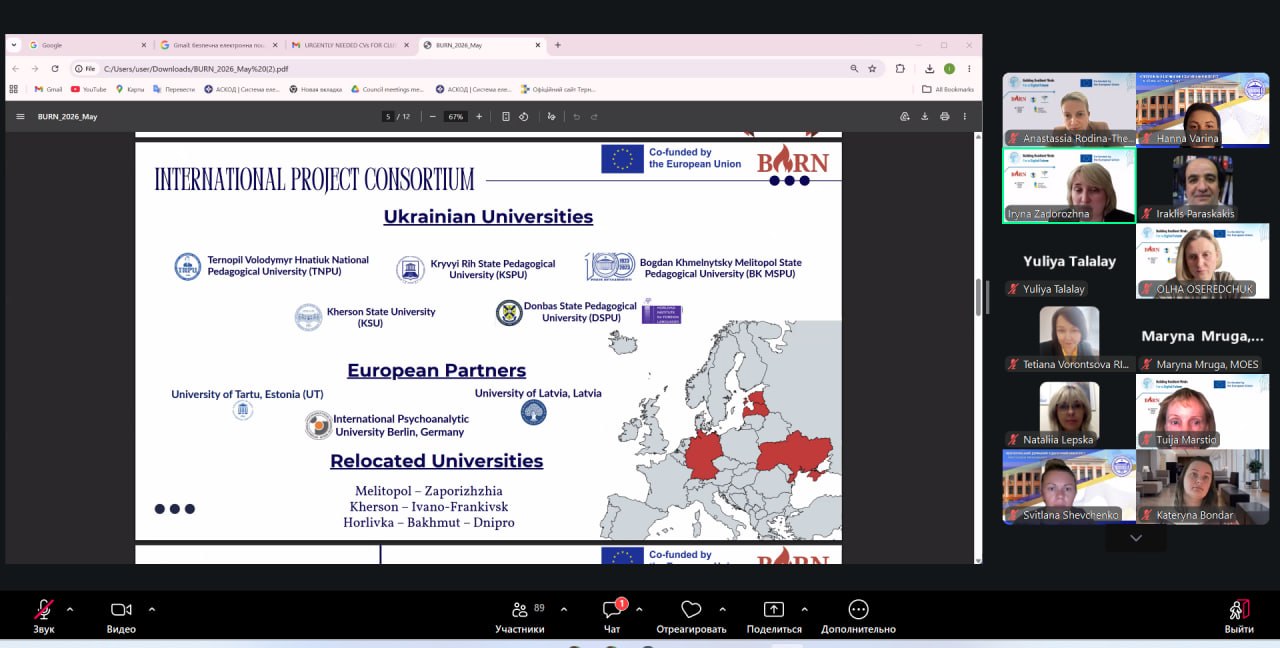
Task: Select Kateryna Bondar's video tile
Action: coord(1203,486)
